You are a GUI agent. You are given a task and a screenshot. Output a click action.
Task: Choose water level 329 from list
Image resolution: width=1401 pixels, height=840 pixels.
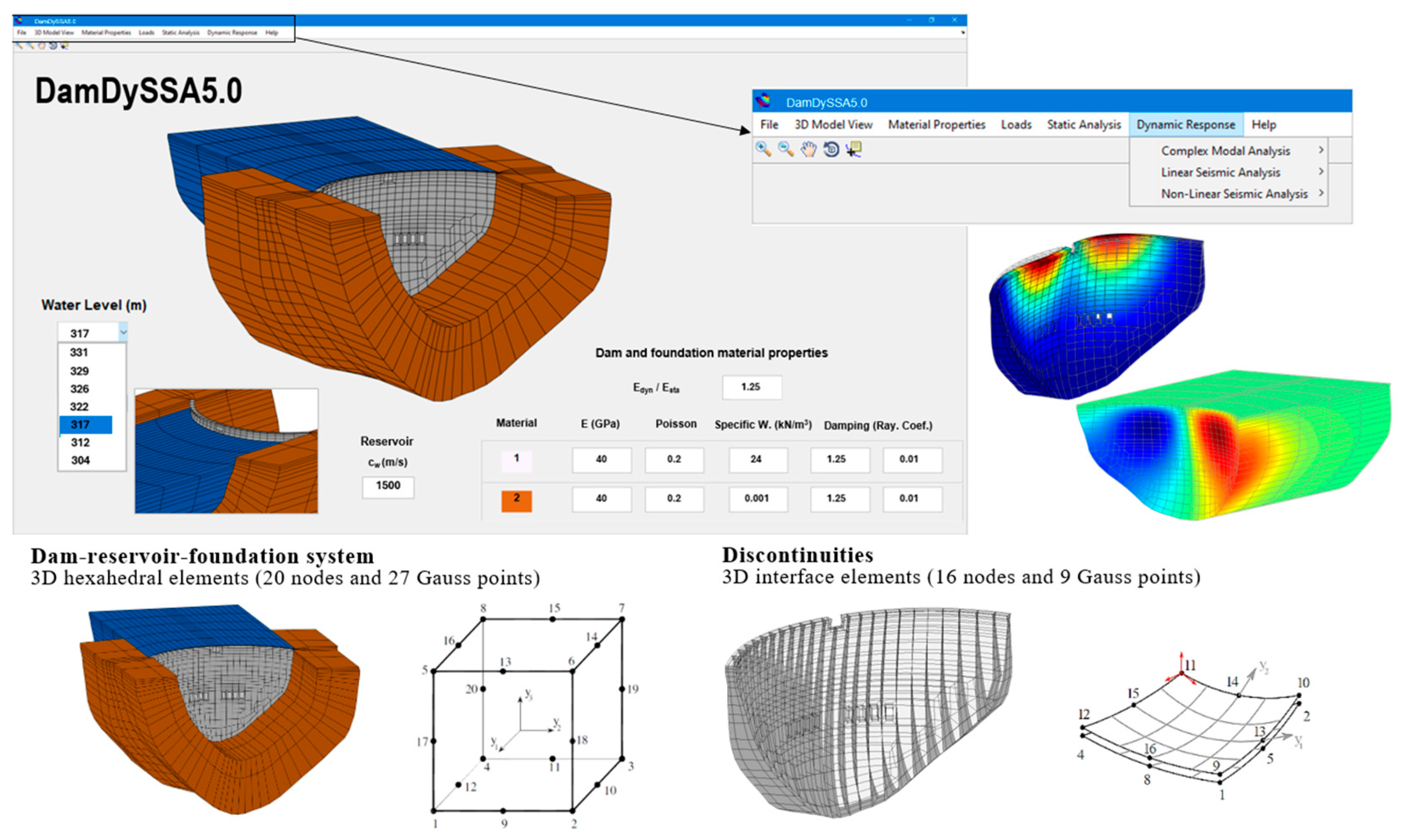click(x=79, y=371)
